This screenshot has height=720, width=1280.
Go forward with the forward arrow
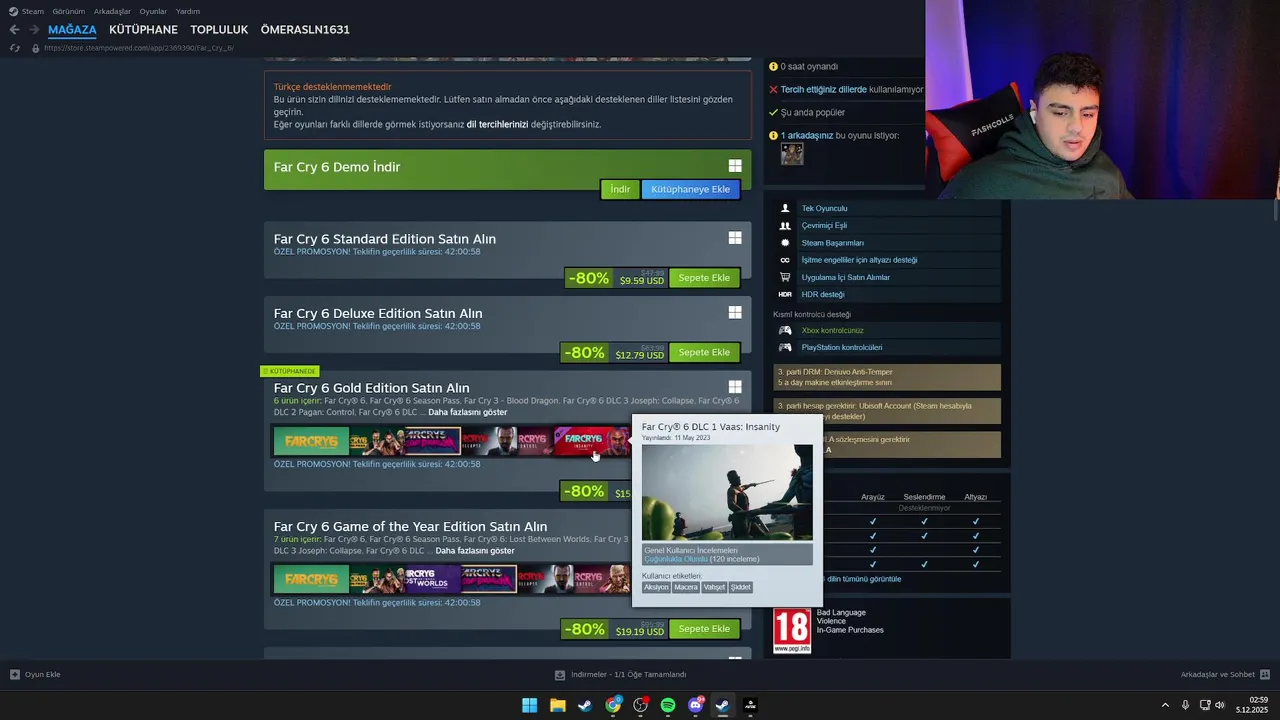[x=34, y=30]
